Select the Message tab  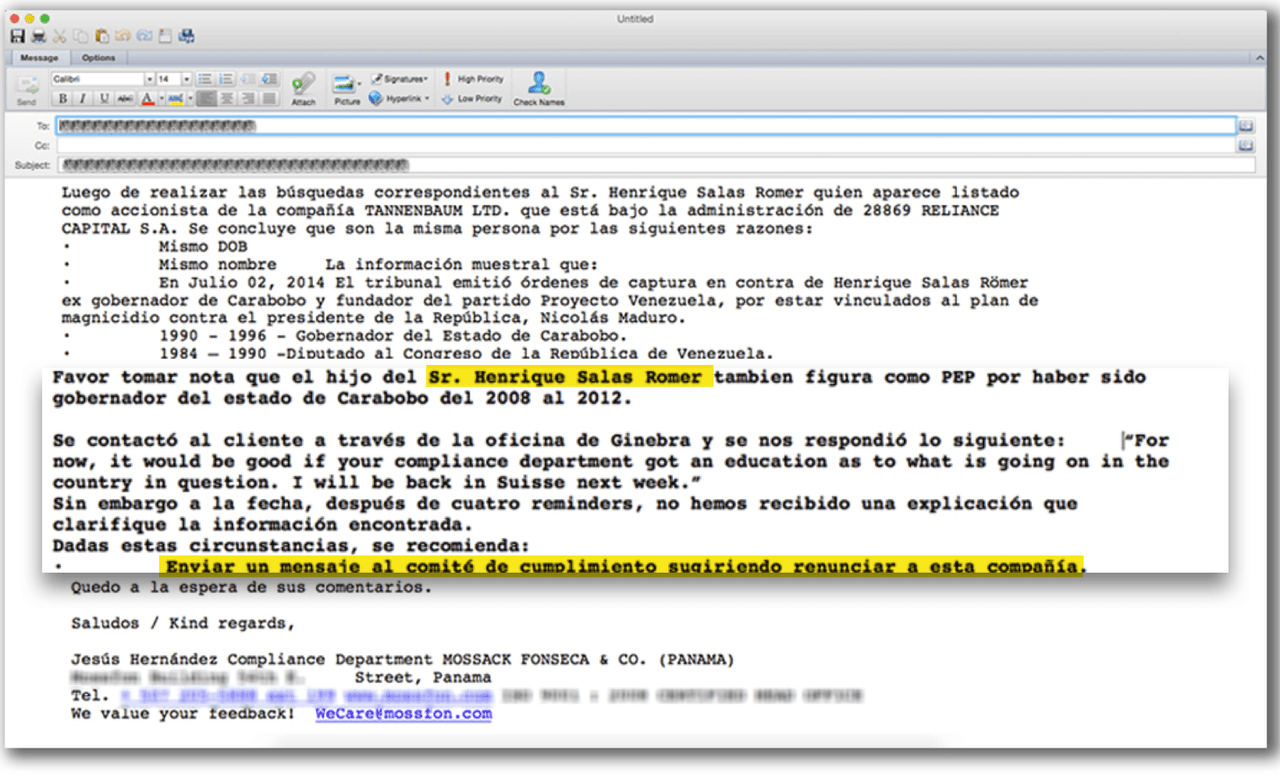pos(40,58)
